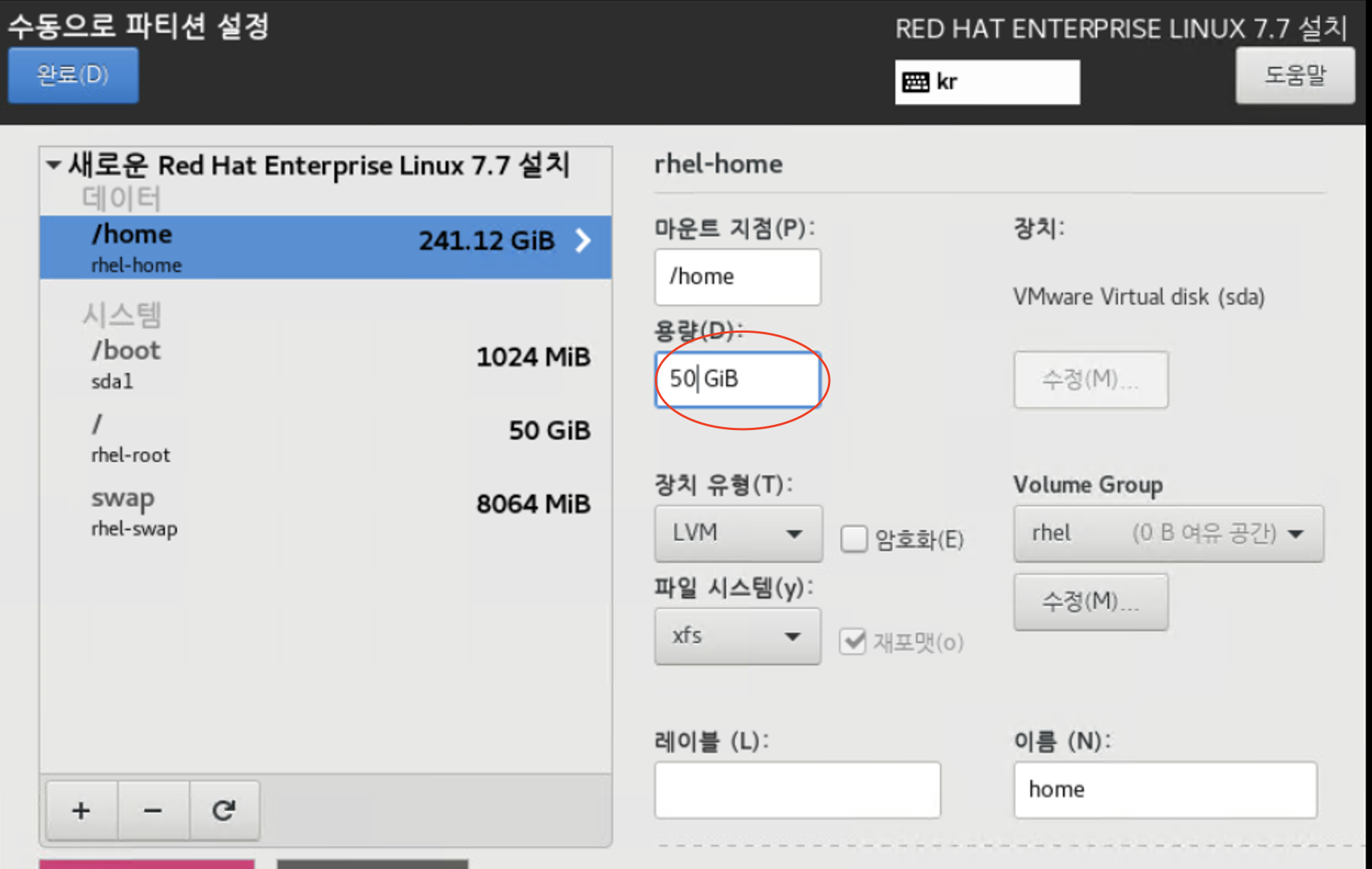Open the 장치 유형 LVM dropdown
The image size is (1372, 869).
(x=738, y=533)
